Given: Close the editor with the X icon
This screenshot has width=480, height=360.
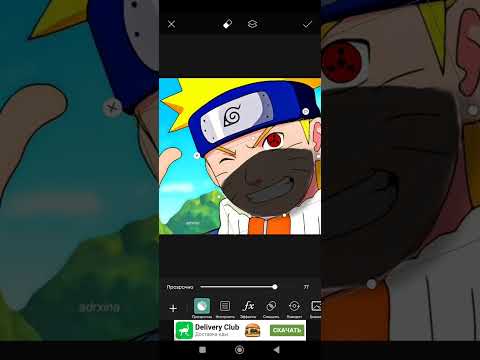Looking at the screenshot, I should pos(171,24).
